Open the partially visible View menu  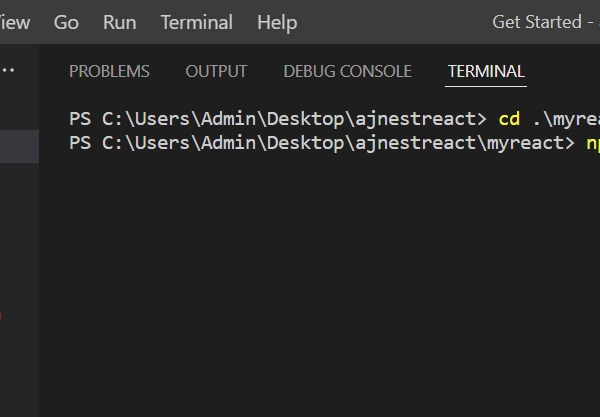coord(14,22)
